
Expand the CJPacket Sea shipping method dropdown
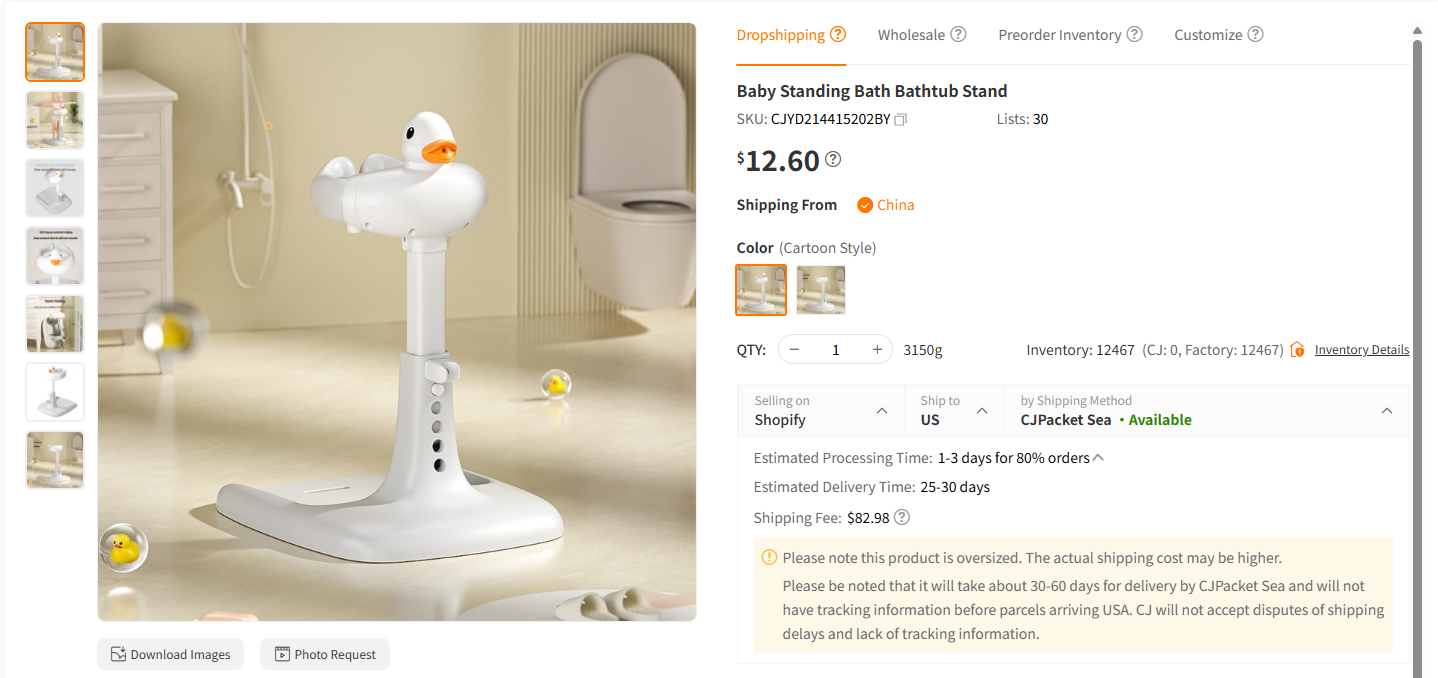click(1387, 410)
